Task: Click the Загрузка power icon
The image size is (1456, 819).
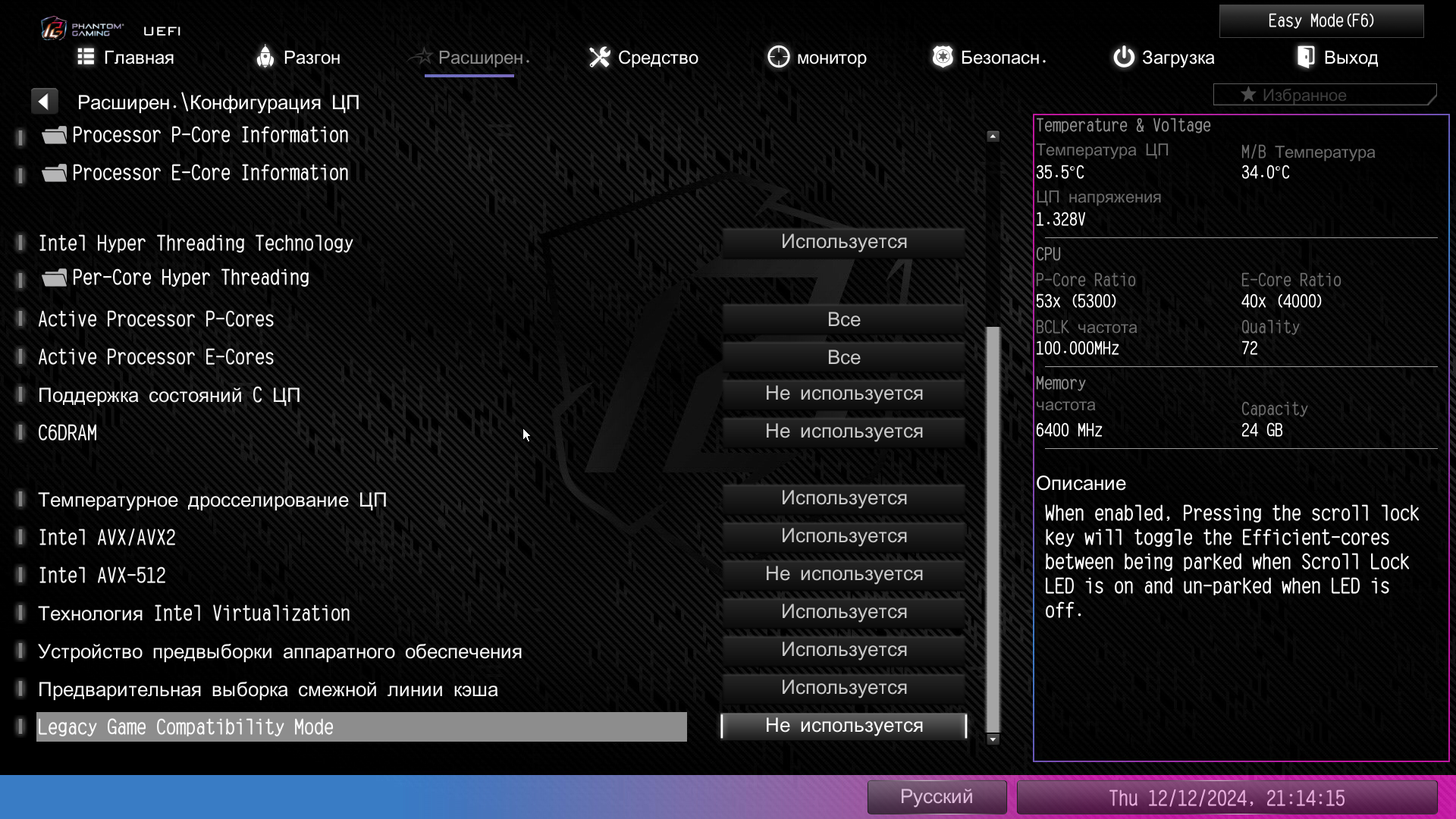Action: [x=1123, y=57]
